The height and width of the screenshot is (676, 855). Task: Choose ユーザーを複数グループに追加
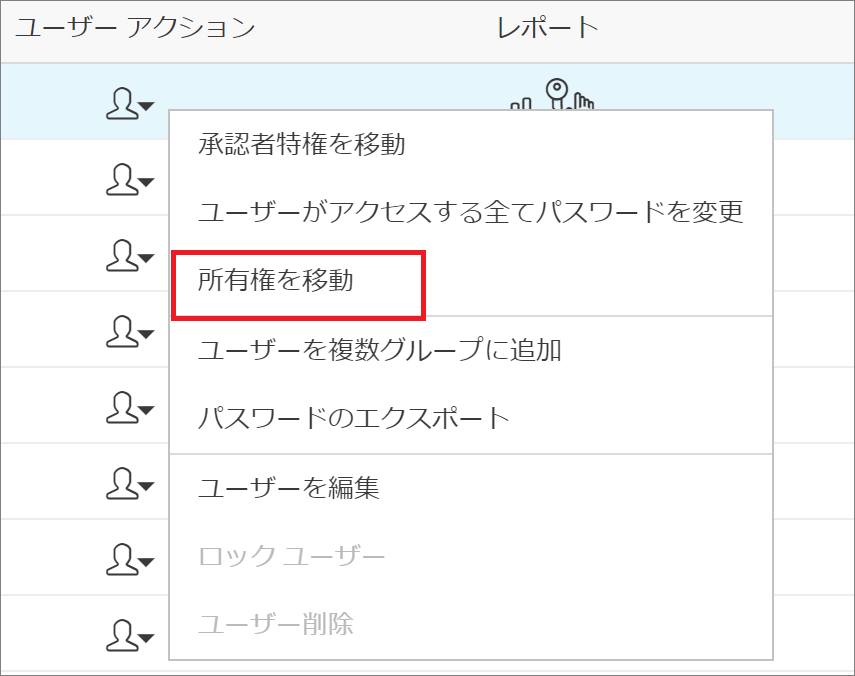point(379,350)
